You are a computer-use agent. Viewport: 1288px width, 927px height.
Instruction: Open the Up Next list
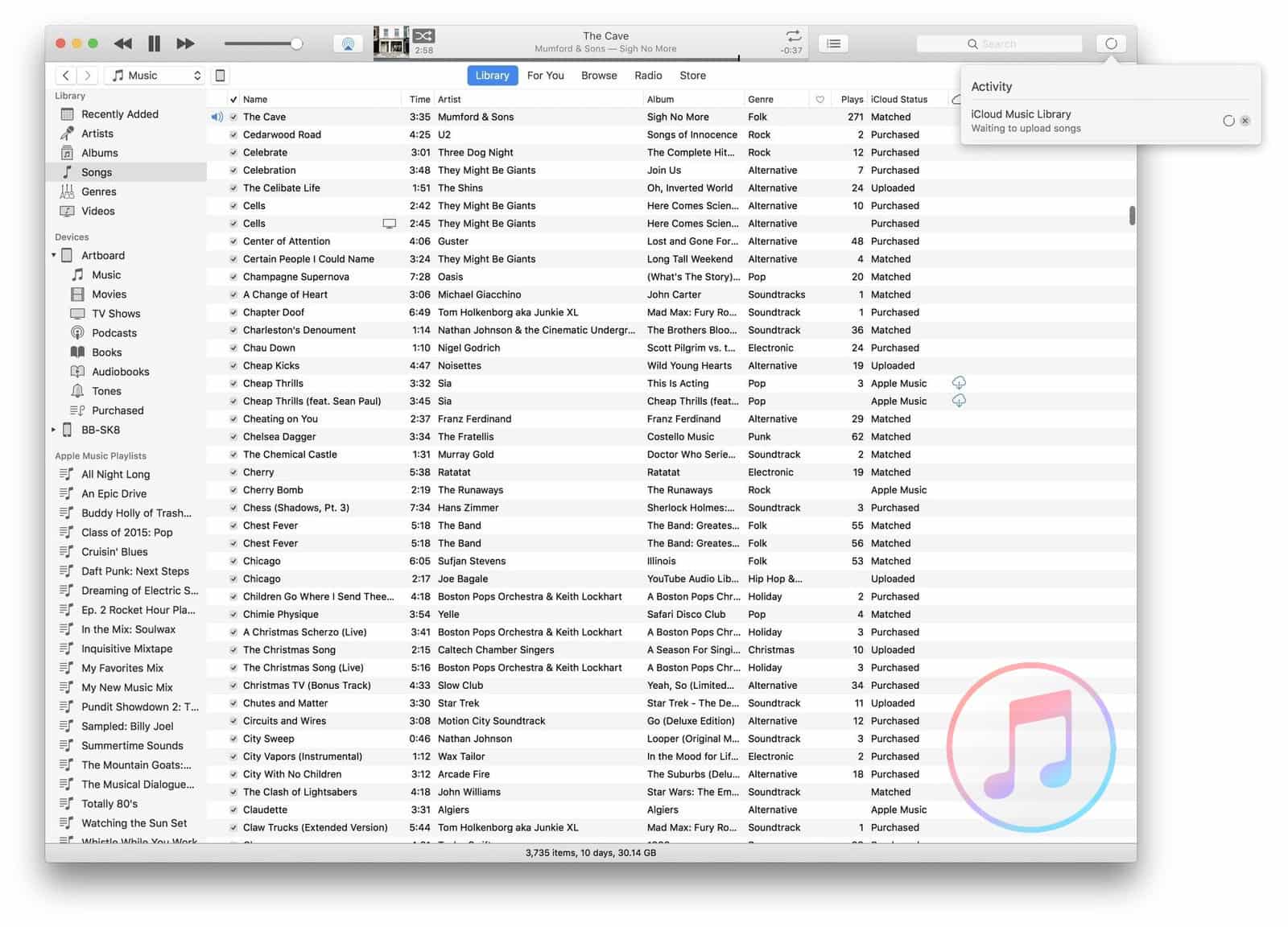coord(834,43)
